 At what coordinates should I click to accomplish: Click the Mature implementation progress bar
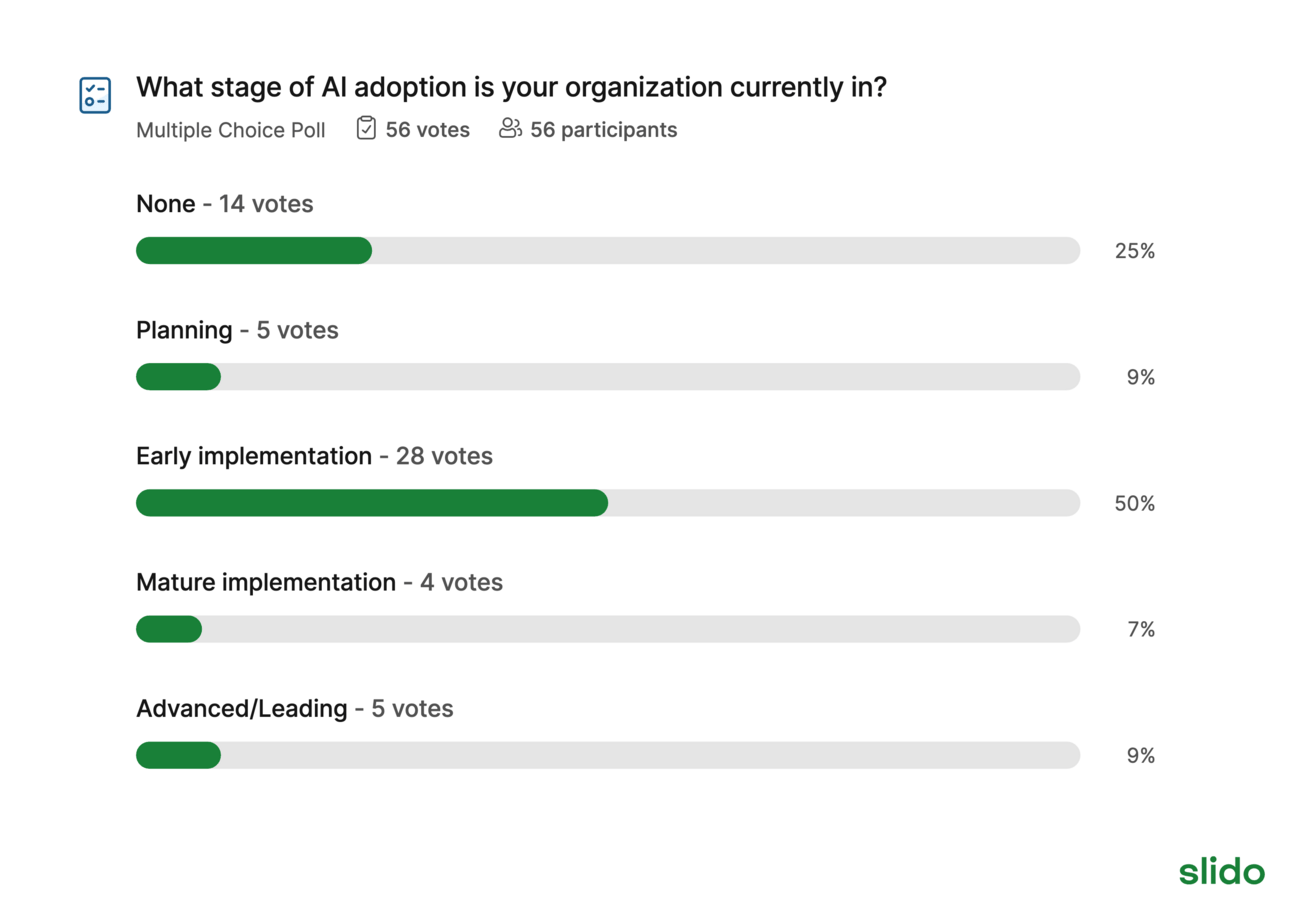point(608,629)
